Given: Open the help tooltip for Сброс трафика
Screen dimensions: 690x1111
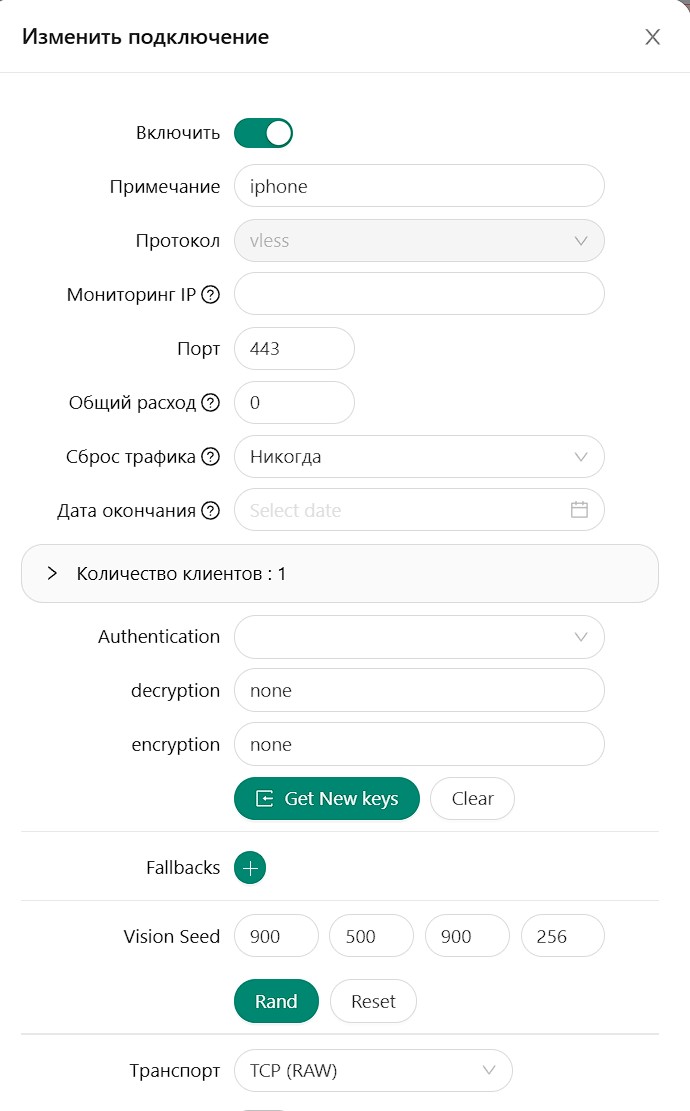Looking at the screenshot, I should pos(210,456).
